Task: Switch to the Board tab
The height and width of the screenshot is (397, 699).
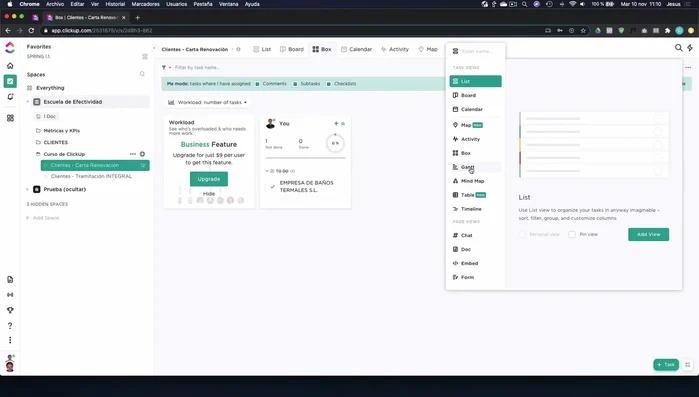Action: (x=292, y=49)
